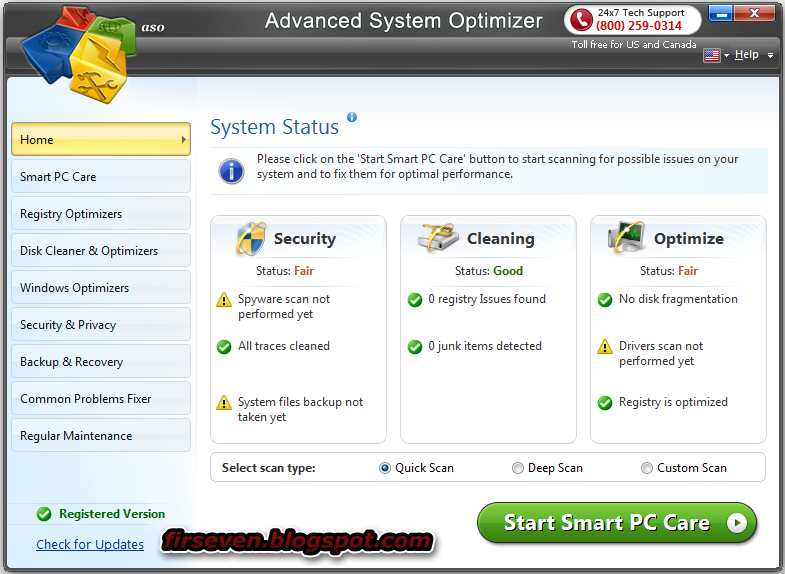This screenshot has width=785, height=574.
Task: Click the Optimize panel heading
Action: (688, 239)
